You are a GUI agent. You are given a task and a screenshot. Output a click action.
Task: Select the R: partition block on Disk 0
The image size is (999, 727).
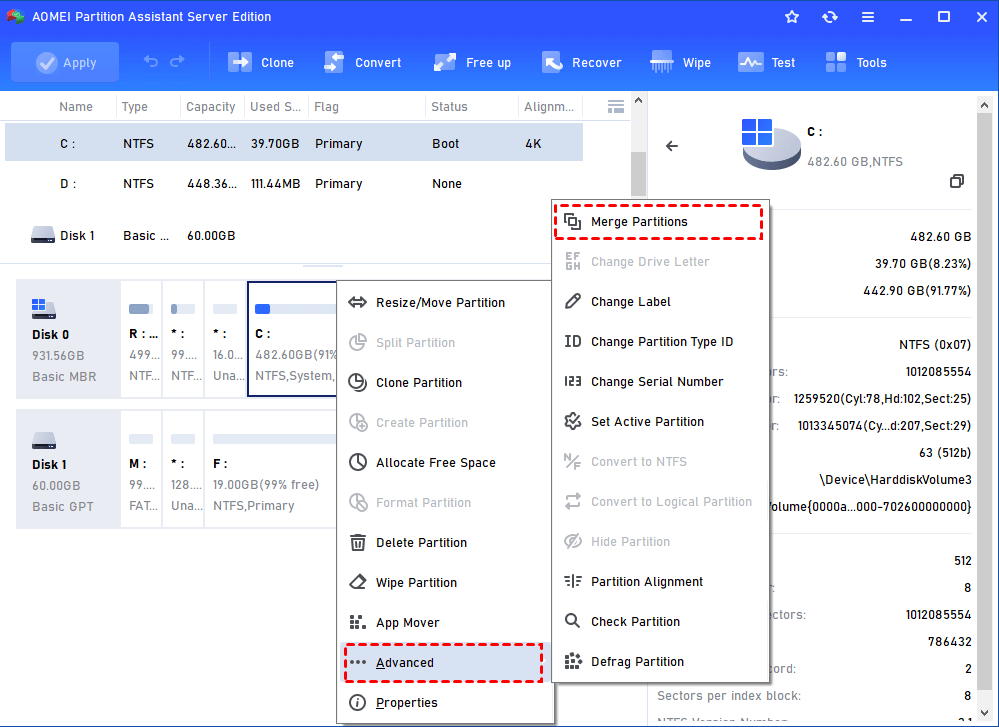click(141, 339)
